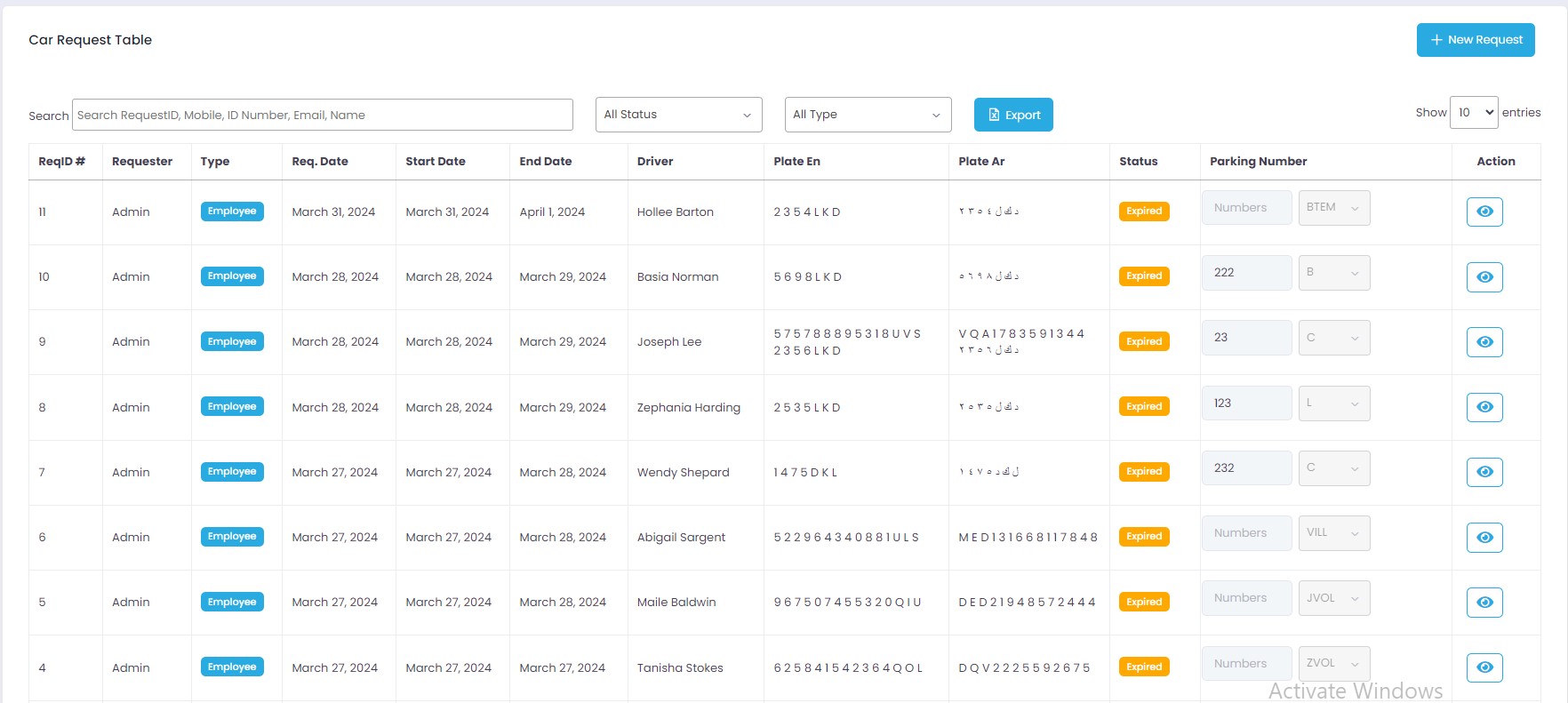The width and height of the screenshot is (1568, 703).
Task: Select driver name Joseph Lee
Action: [669, 342]
